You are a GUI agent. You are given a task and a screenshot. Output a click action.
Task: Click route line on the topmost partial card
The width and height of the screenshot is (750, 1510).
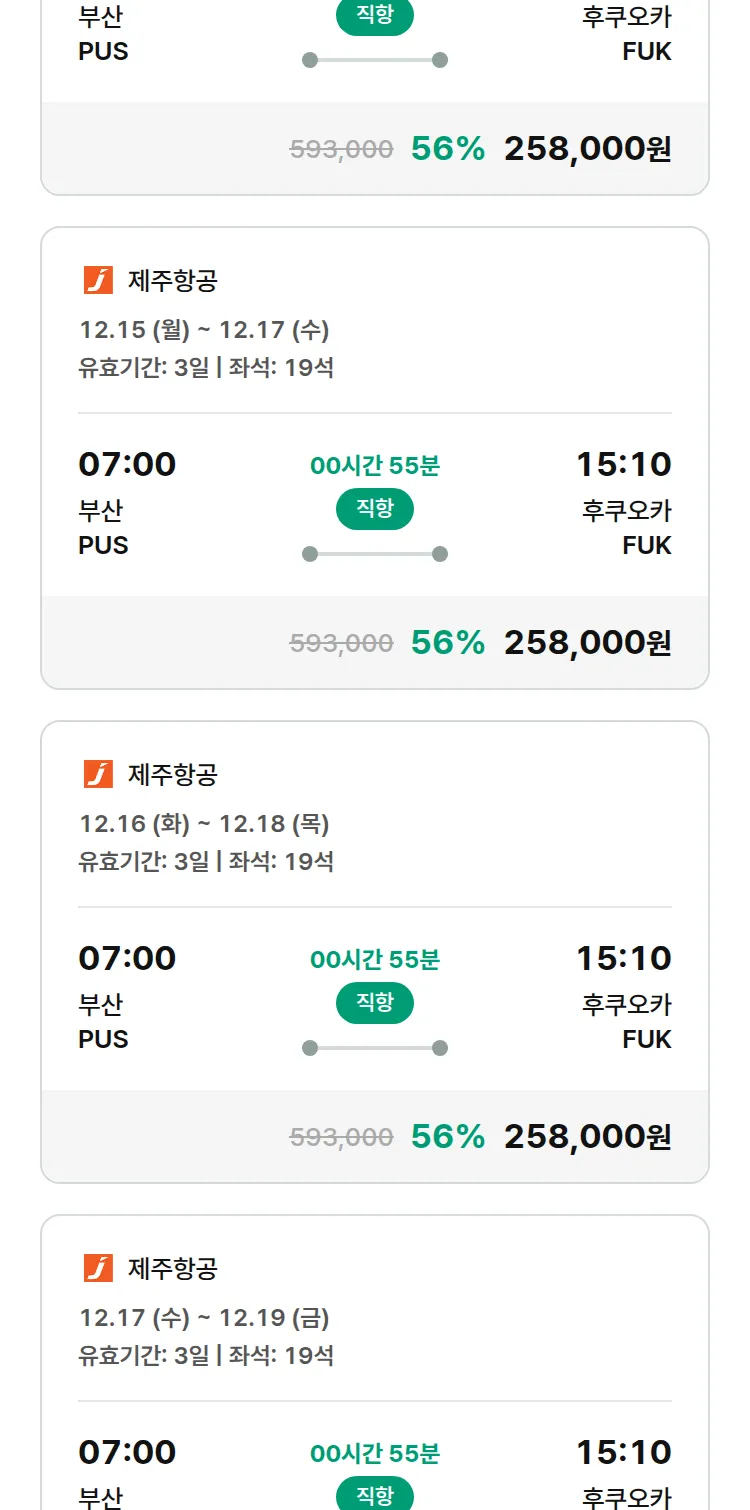click(x=375, y=60)
